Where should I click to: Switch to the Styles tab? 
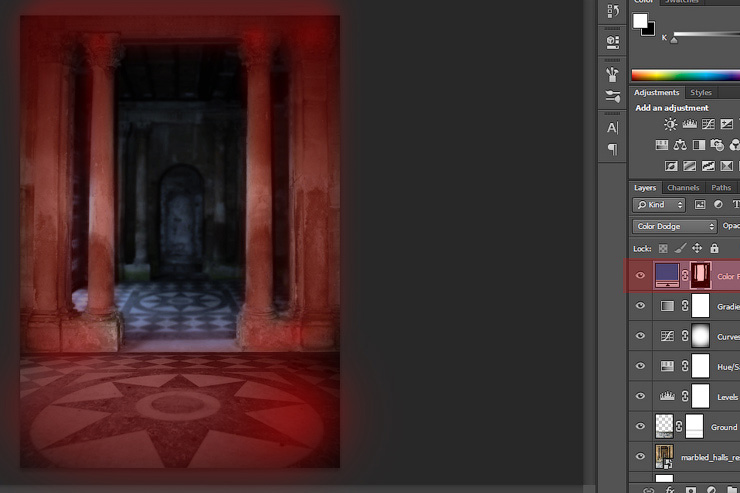point(701,93)
